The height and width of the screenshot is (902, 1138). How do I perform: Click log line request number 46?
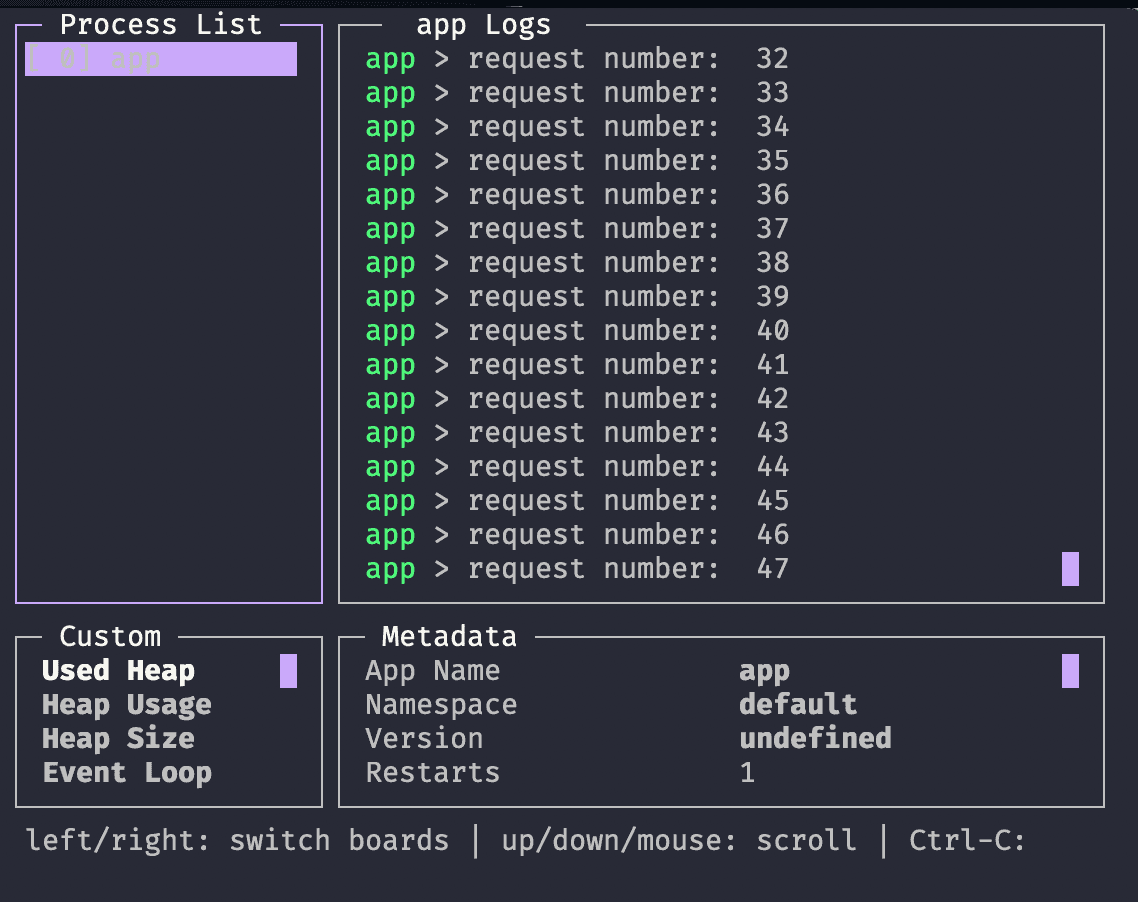pyautogui.click(x=577, y=536)
